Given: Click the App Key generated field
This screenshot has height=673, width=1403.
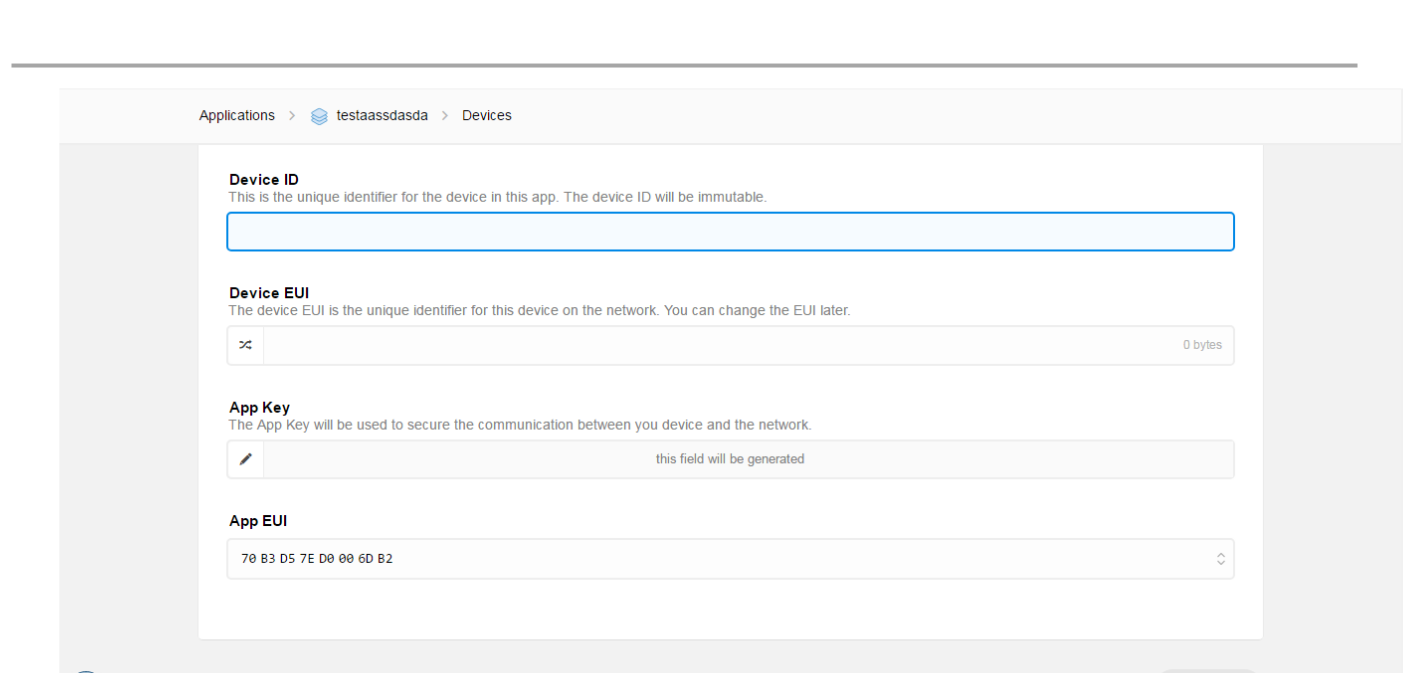Looking at the screenshot, I should pos(730,459).
